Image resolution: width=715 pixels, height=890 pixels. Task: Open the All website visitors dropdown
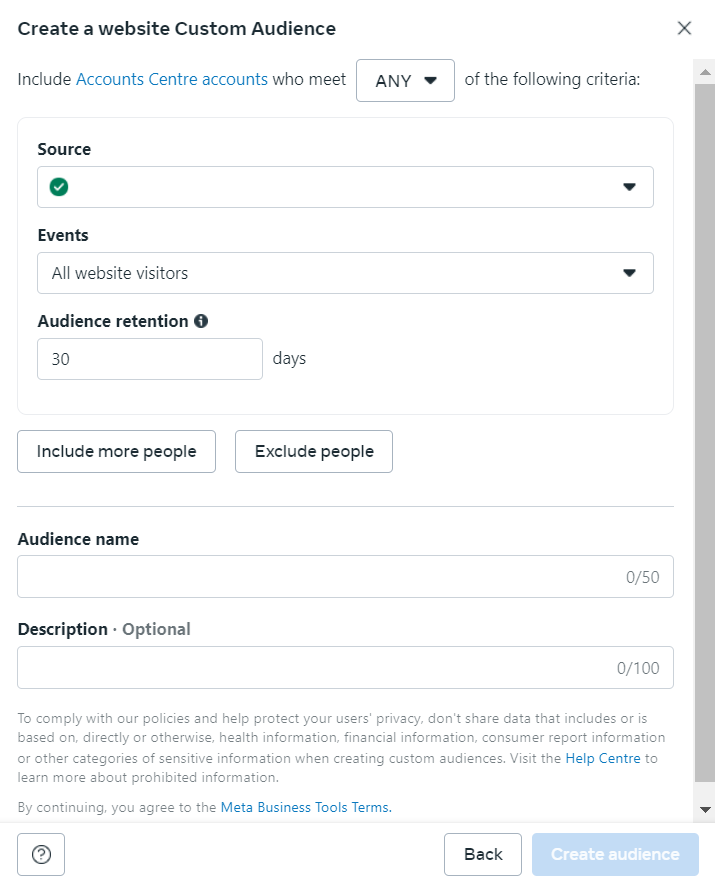click(345, 273)
